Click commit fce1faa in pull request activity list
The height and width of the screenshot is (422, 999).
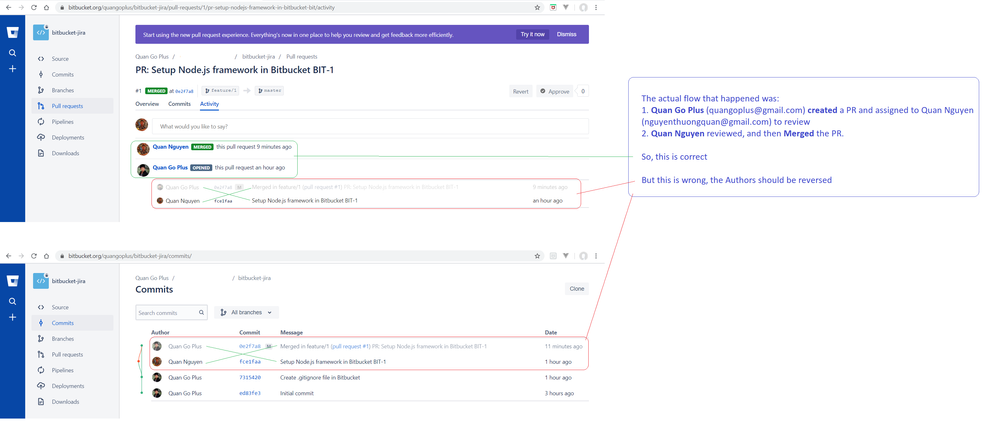pos(223,201)
